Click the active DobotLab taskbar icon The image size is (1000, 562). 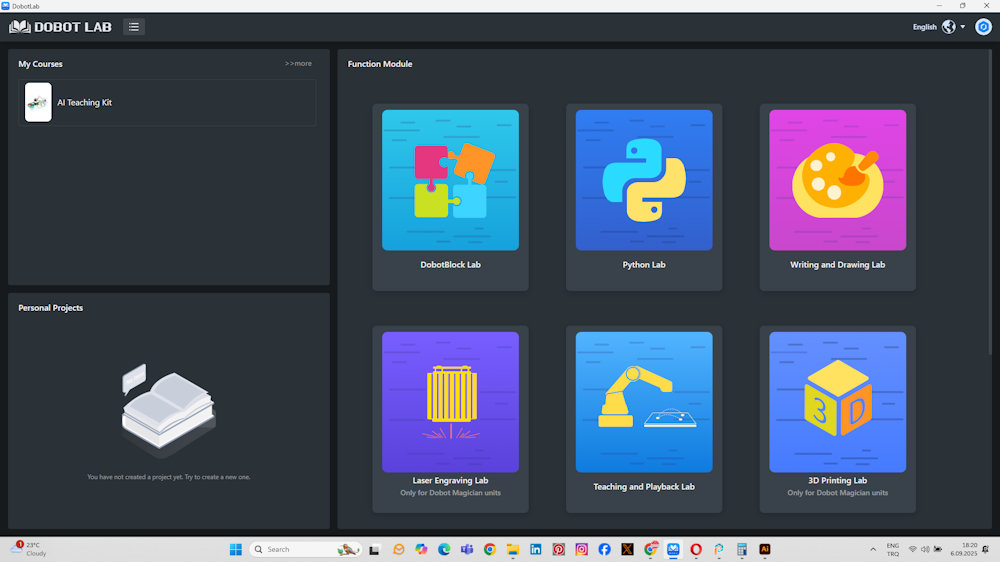click(x=673, y=549)
